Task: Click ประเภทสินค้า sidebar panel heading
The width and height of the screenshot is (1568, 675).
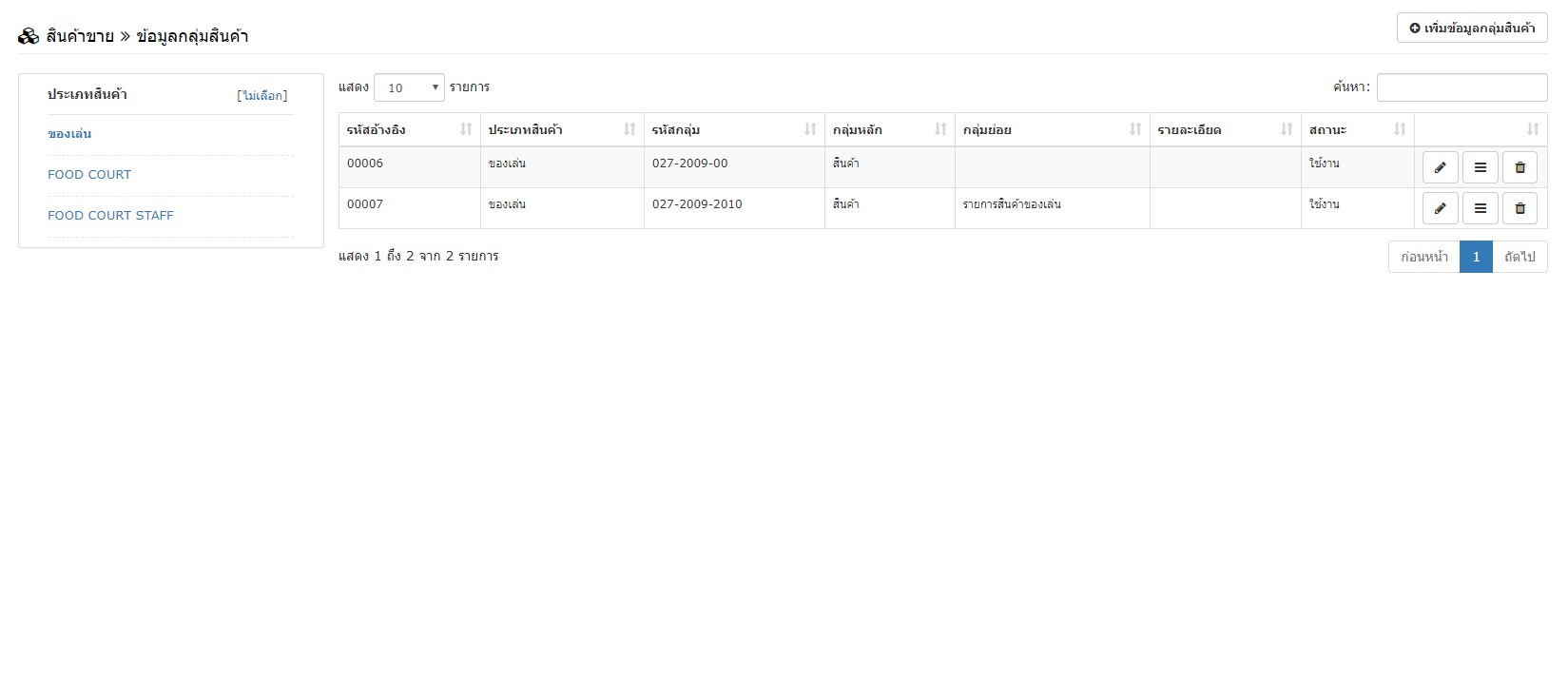Action: [87, 94]
